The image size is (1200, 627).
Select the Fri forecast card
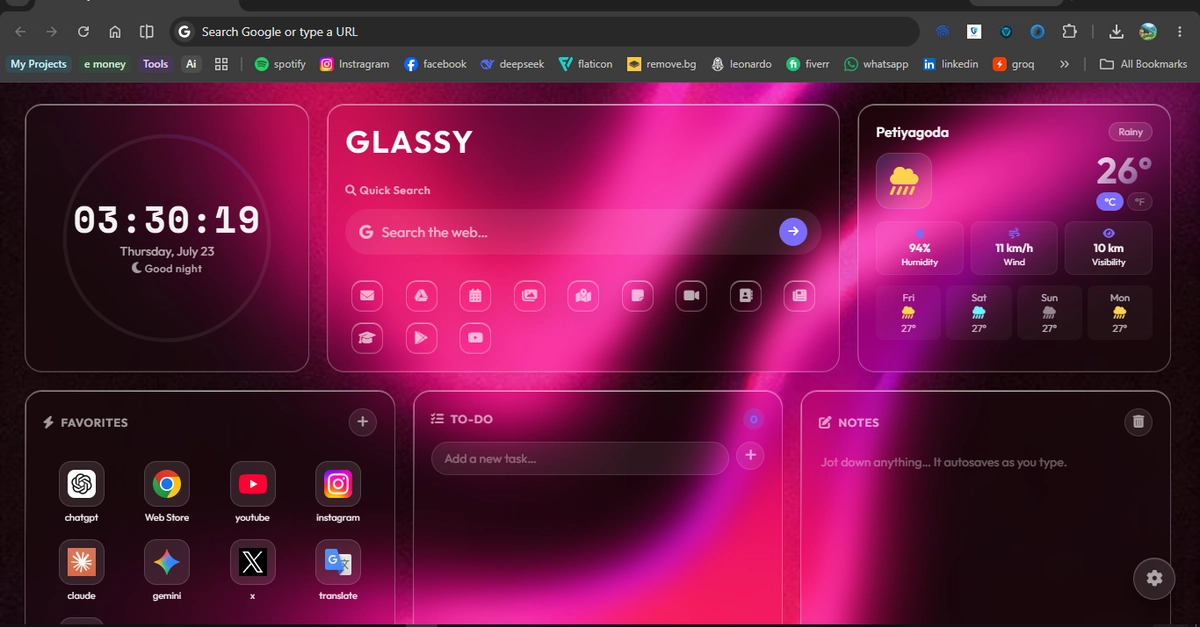[x=909, y=313]
